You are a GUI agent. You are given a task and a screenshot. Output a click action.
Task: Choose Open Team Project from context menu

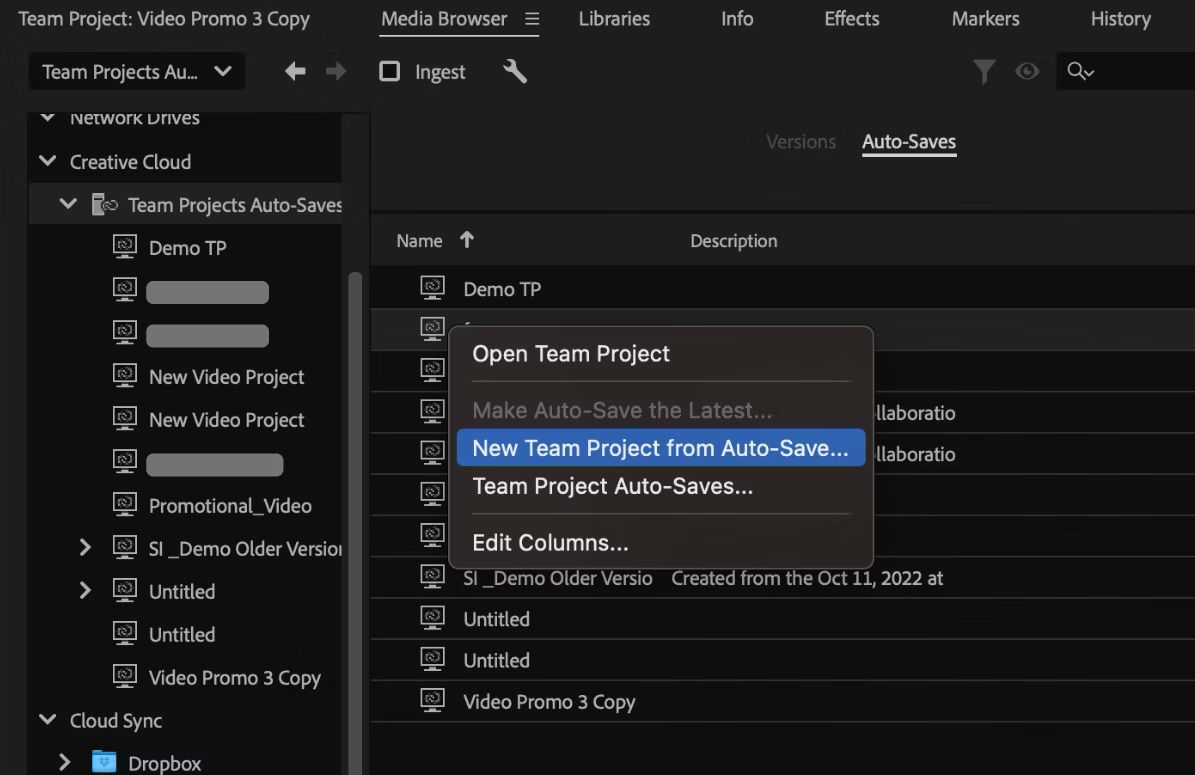[571, 353]
